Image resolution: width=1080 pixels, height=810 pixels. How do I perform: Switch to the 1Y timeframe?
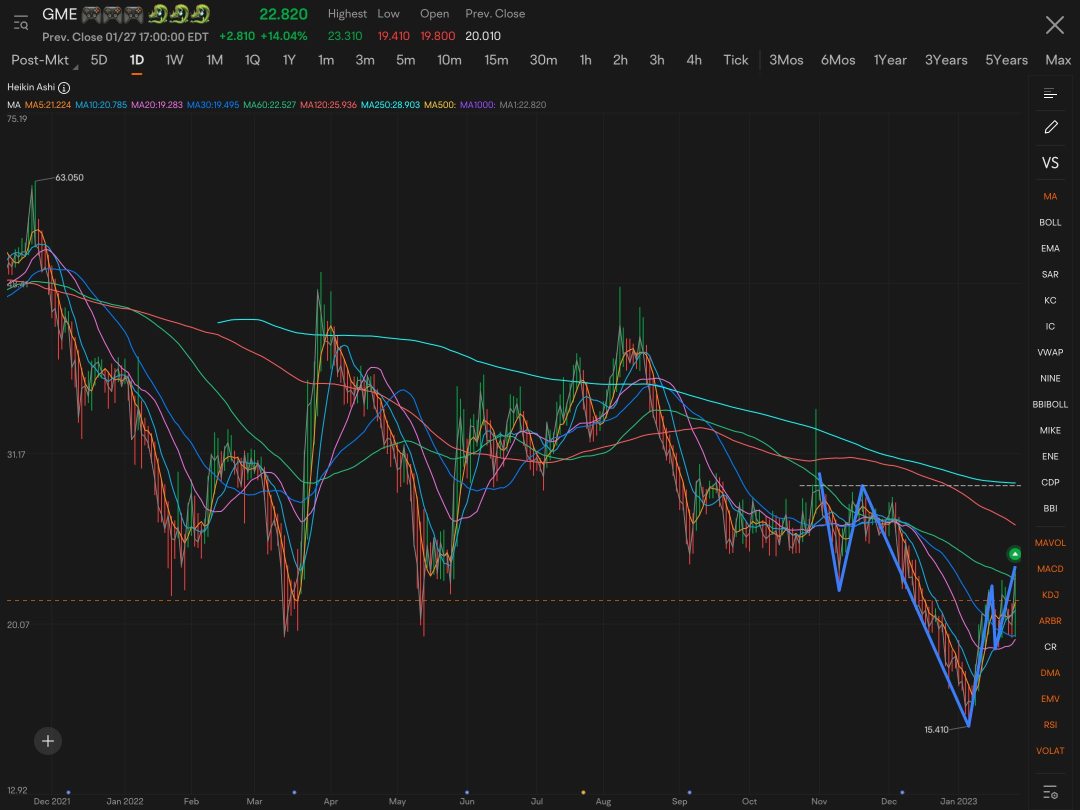pyautogui.click(x=289, y=60)
